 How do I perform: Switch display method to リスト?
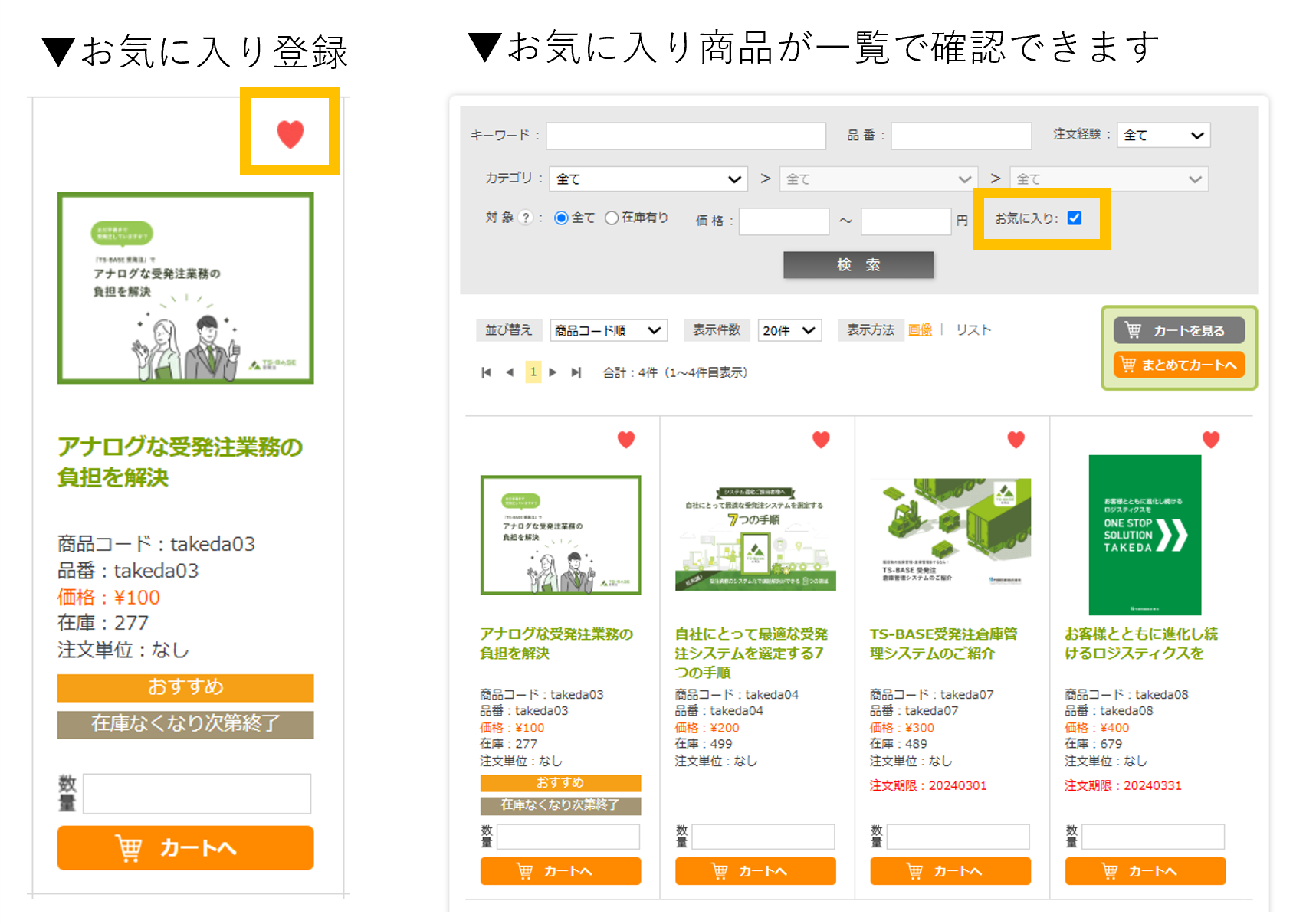pyautogui.click(x=973, y=329)
